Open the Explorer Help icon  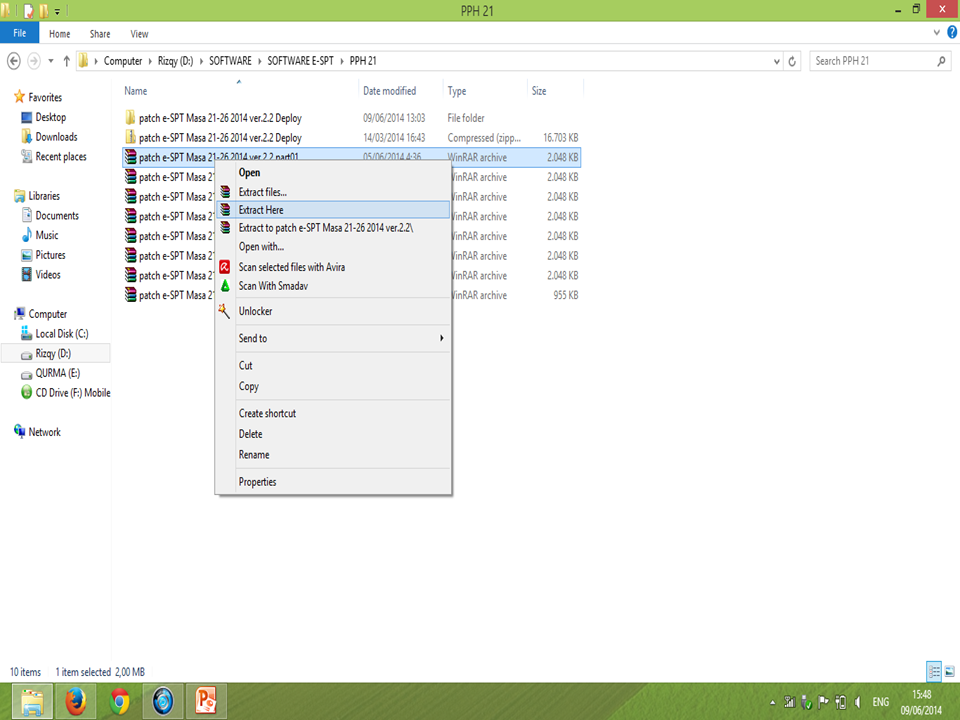click(952, 32)
